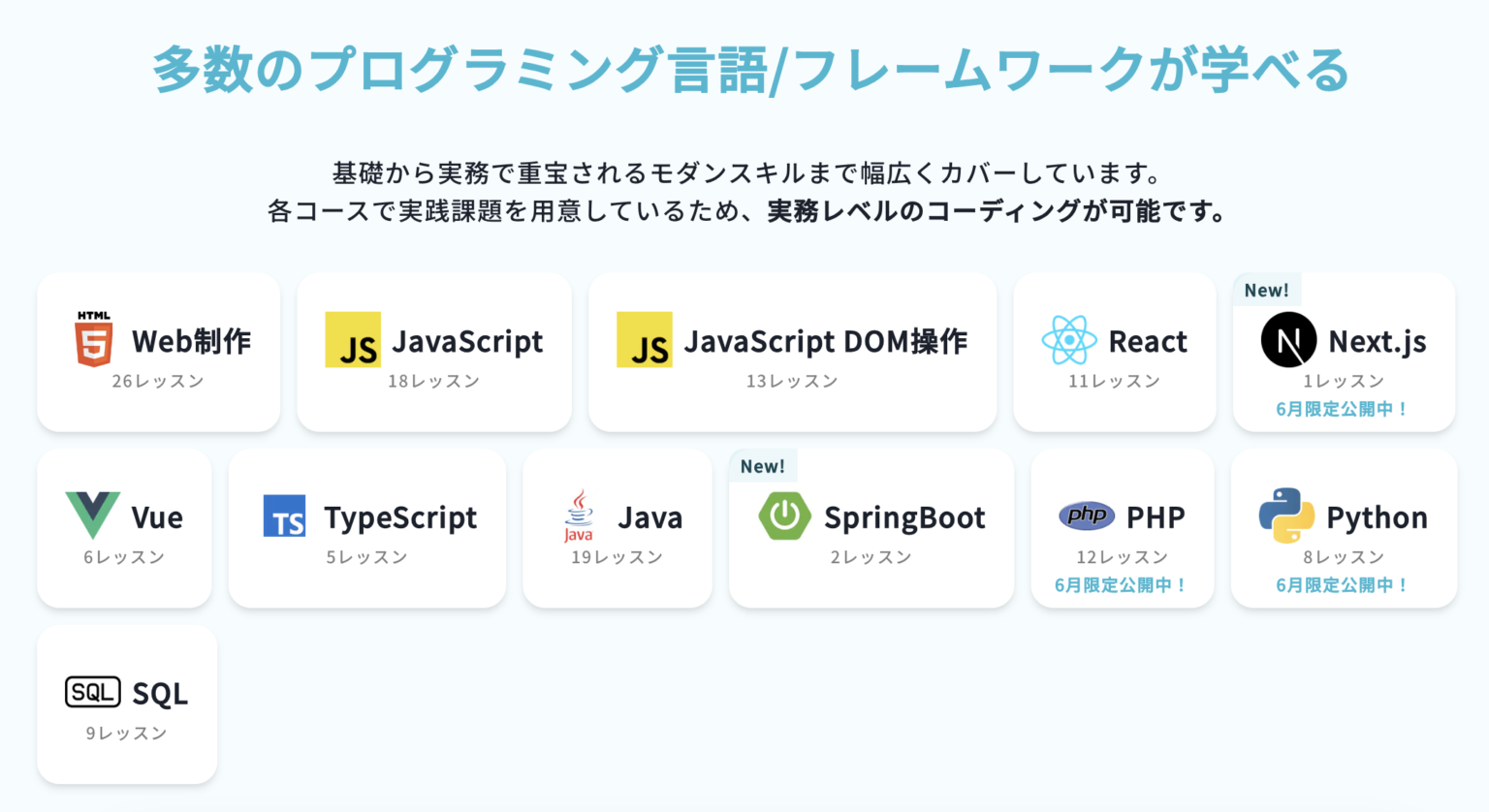Open the TypeScript course card
Viewport: 1489px width, 812px height.
[x=367, y=528]
